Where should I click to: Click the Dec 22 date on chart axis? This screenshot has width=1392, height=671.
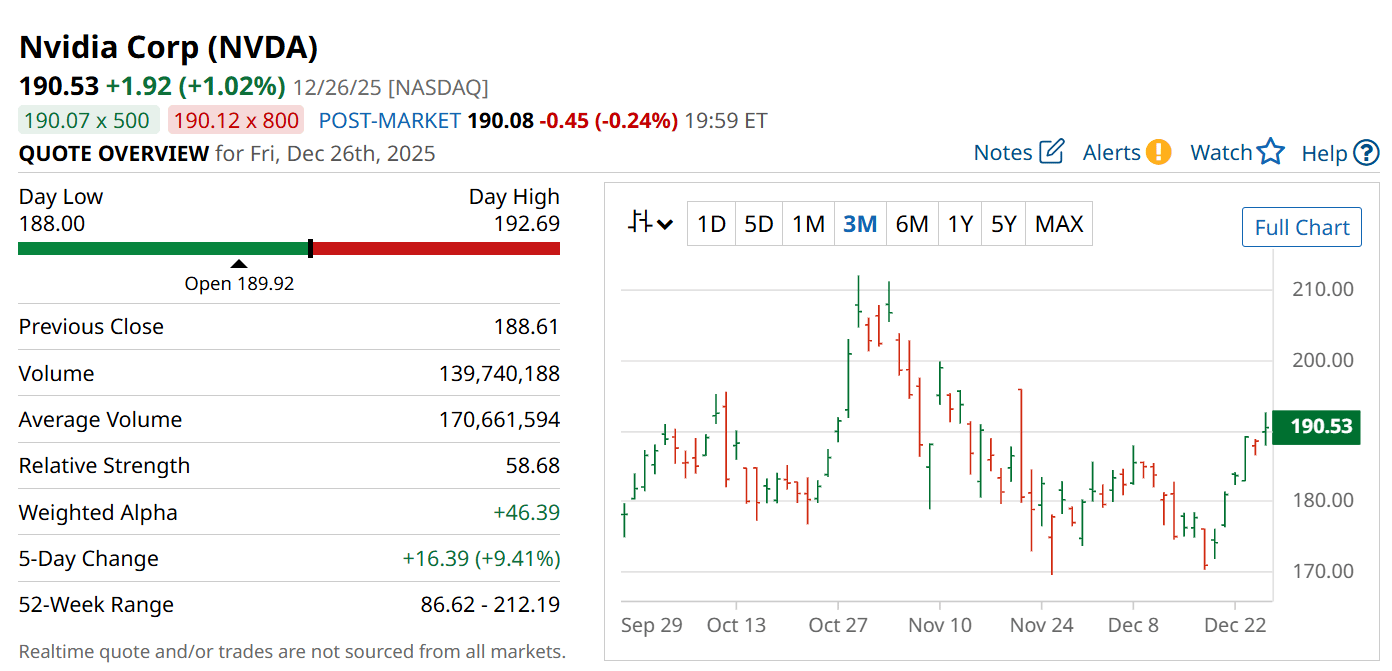(x=1235, y=626)
